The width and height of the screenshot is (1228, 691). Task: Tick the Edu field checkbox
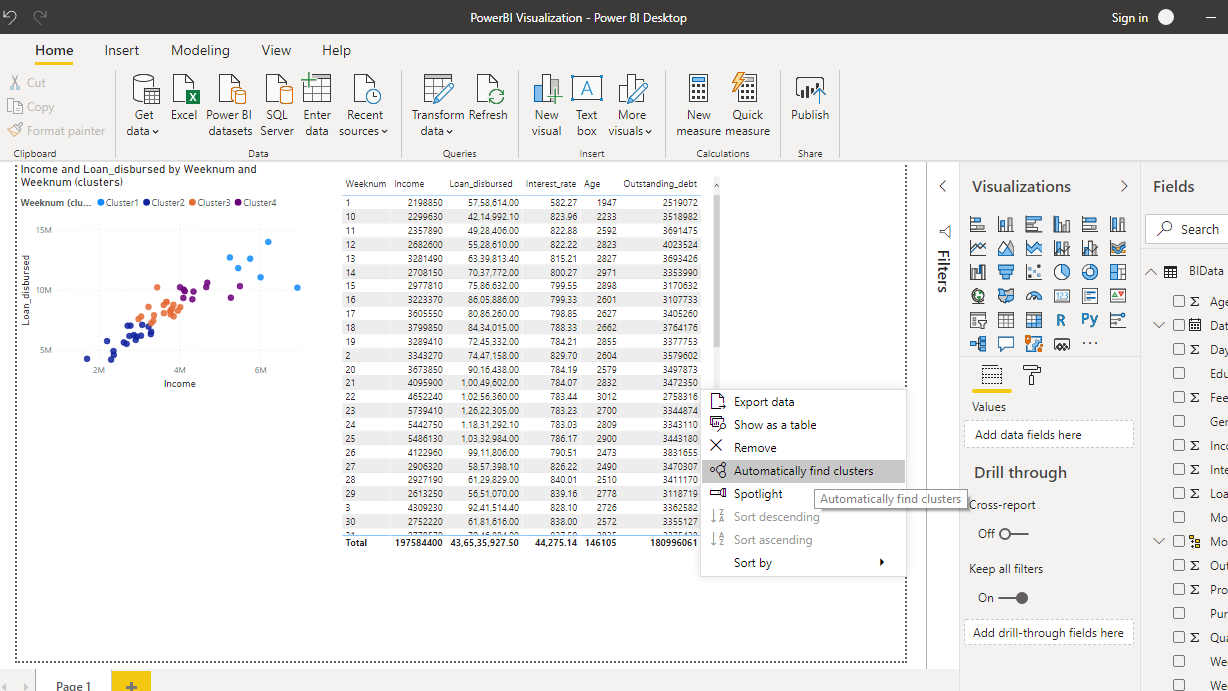[1179, 373]
